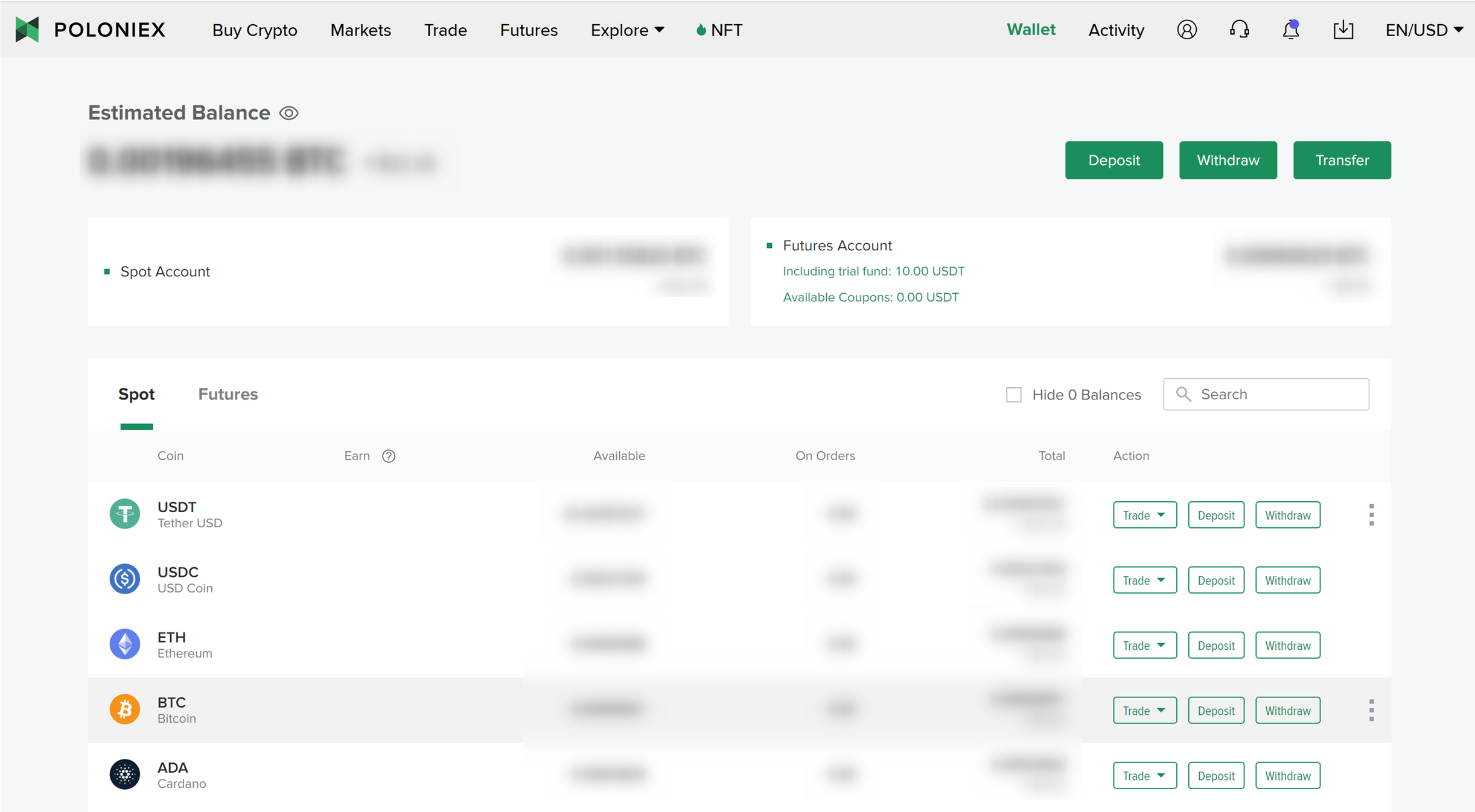The width and height of the screenshot is (1475, 812).
Task: Deposit ETH from its row
Action: 1216,645
